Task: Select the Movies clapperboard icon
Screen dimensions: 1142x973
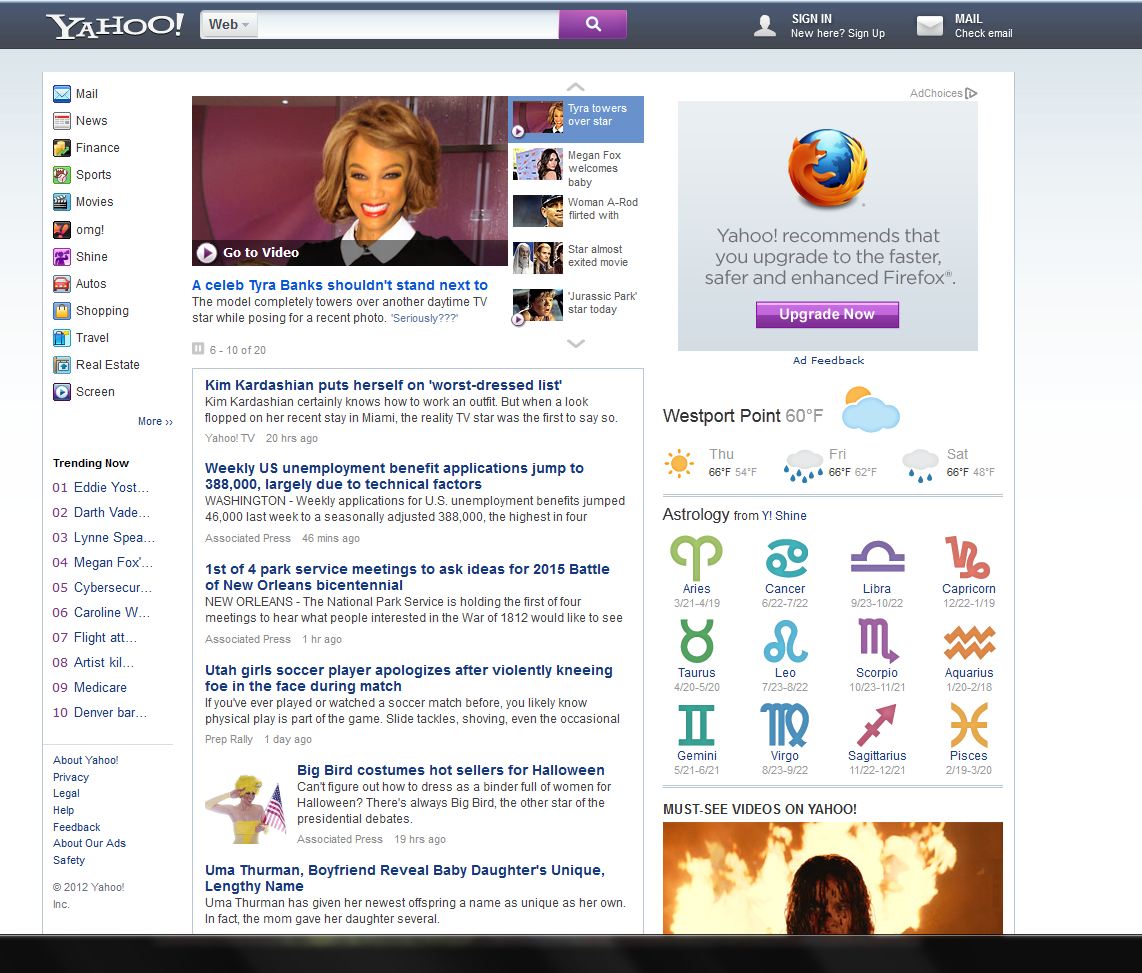Action: coord(62,202)
